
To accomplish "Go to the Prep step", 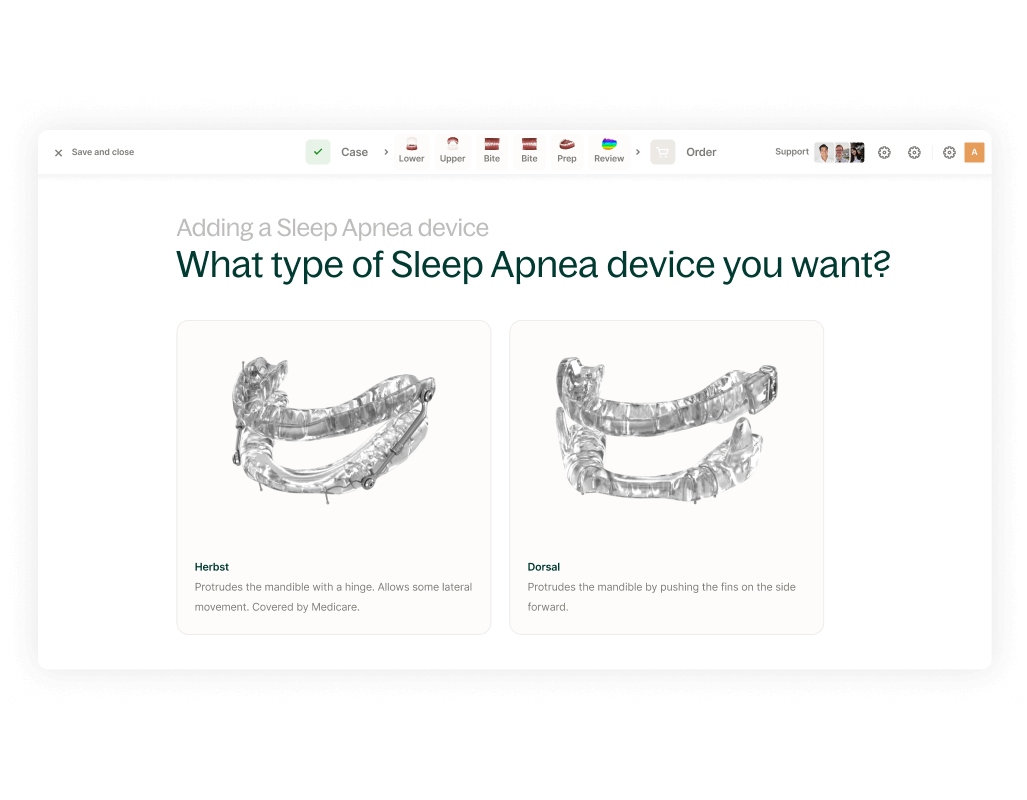I will coord(567,151).
